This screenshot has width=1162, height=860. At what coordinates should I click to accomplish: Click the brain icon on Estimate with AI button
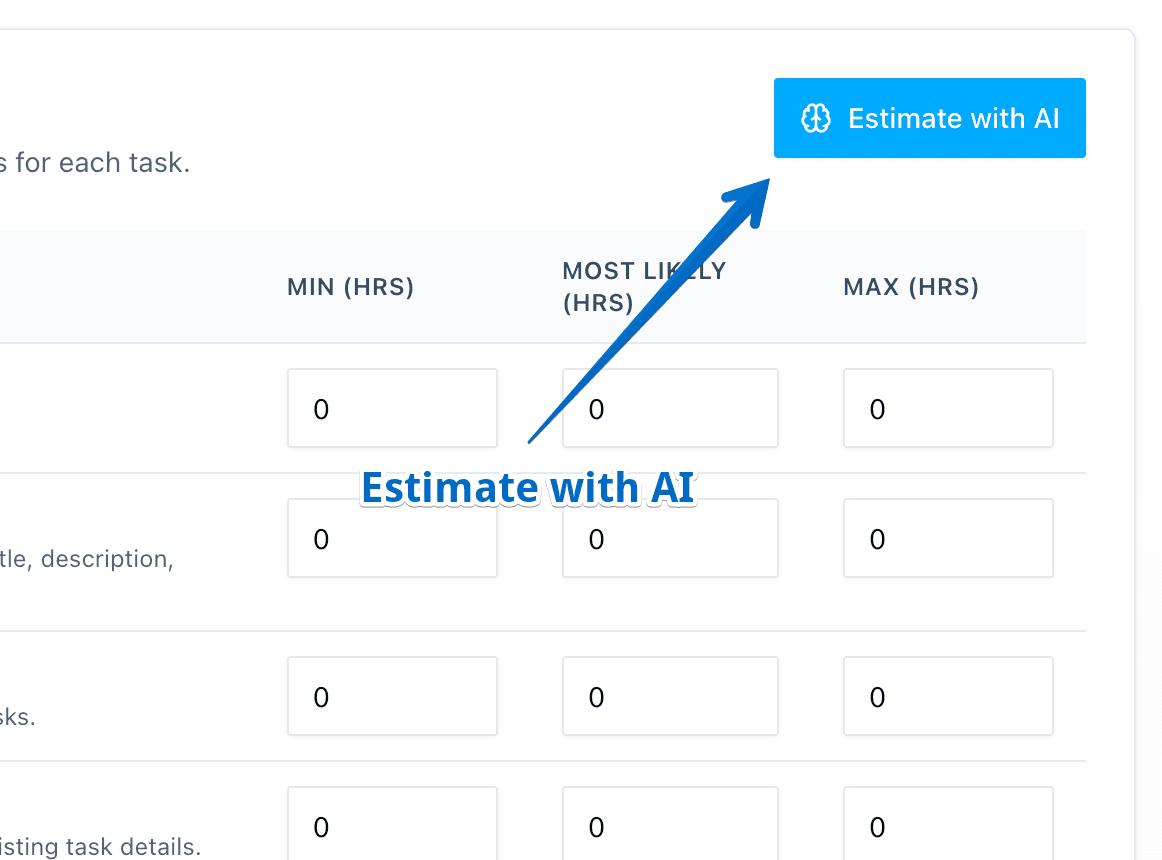(818, 118)
